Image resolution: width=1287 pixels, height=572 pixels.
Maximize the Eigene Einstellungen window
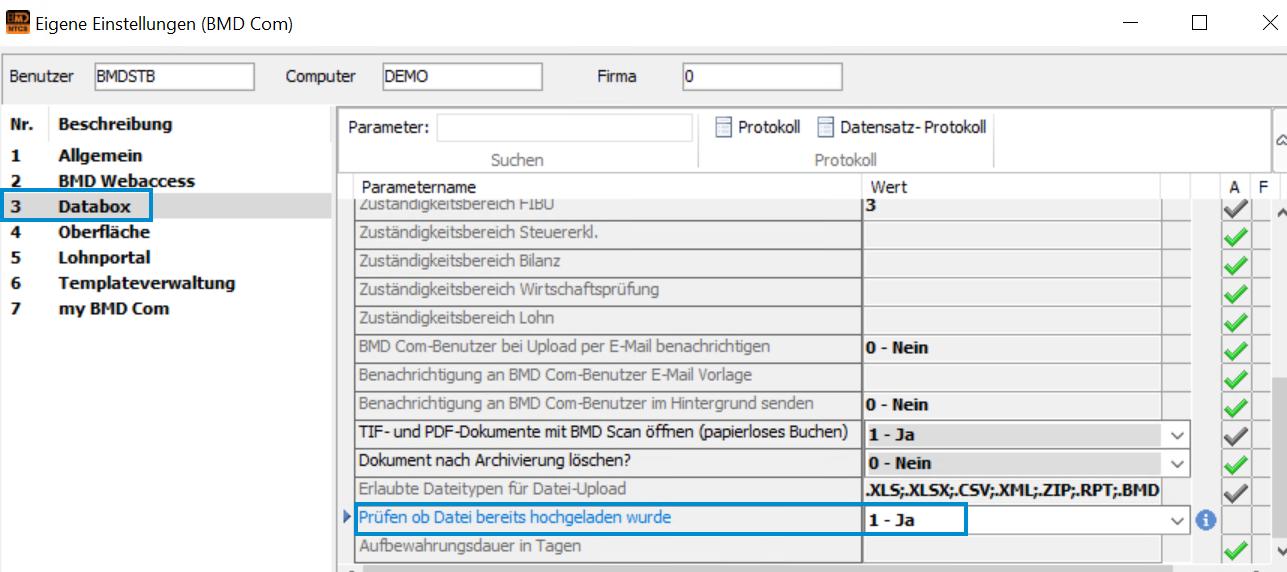point(1199,22)
